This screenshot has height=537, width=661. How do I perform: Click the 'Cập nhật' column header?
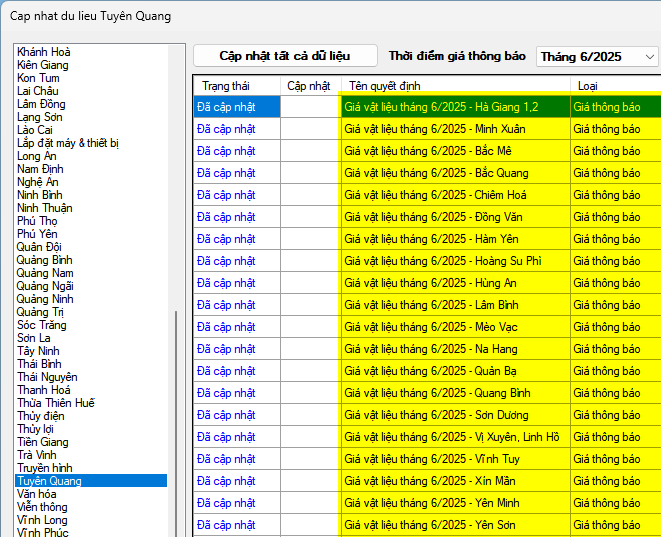[310, 86]
